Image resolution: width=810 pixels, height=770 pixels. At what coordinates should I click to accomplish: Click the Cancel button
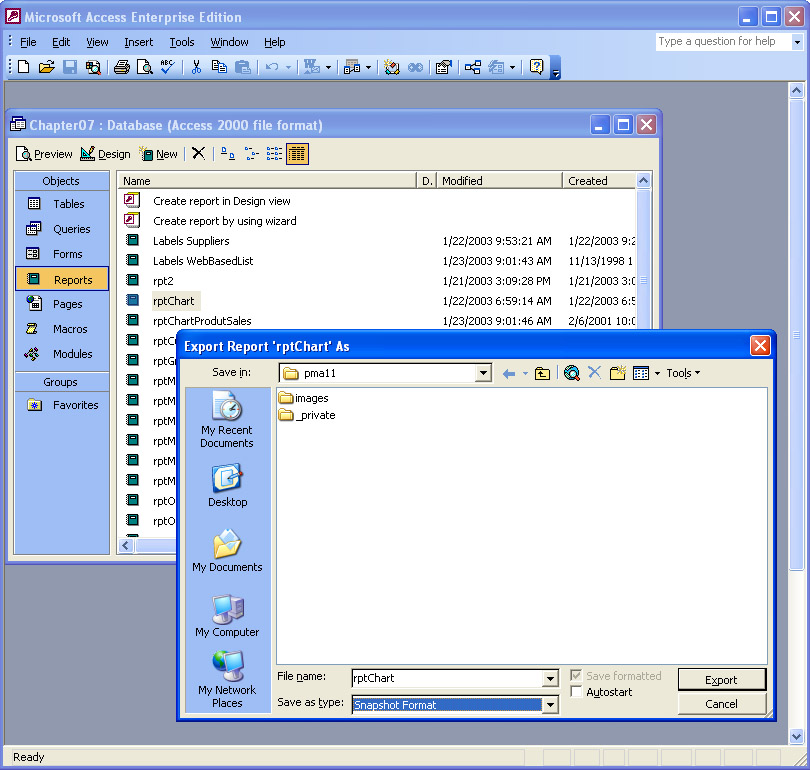[721, 704]
